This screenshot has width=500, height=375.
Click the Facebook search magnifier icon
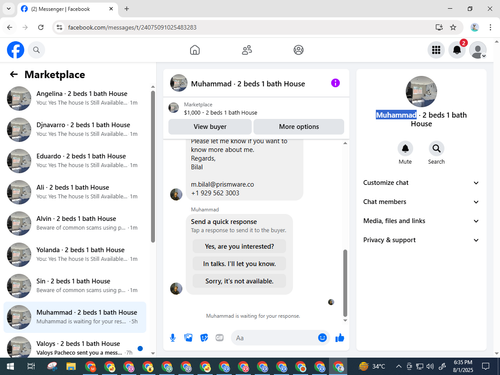pyautogui.click(x=36, y=50)
